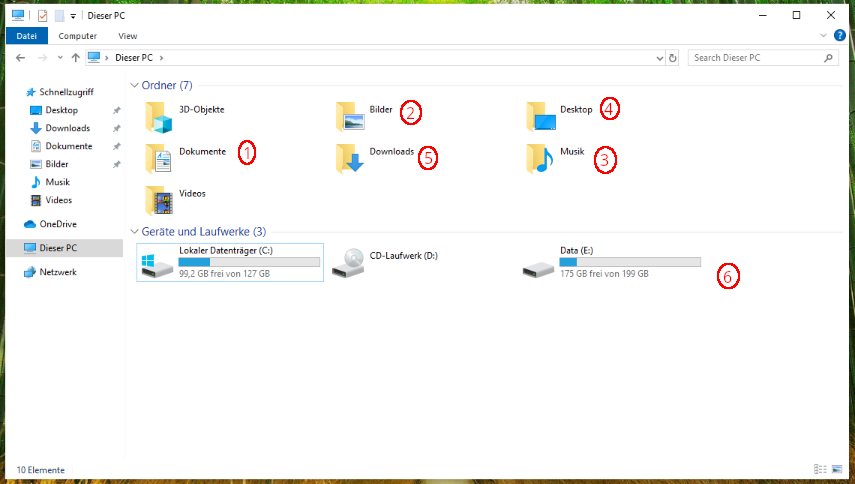
Task: Unpin Dokumente from Schnellzugriff pin icon
Action: pyautogui.click(x=116, y=147)
